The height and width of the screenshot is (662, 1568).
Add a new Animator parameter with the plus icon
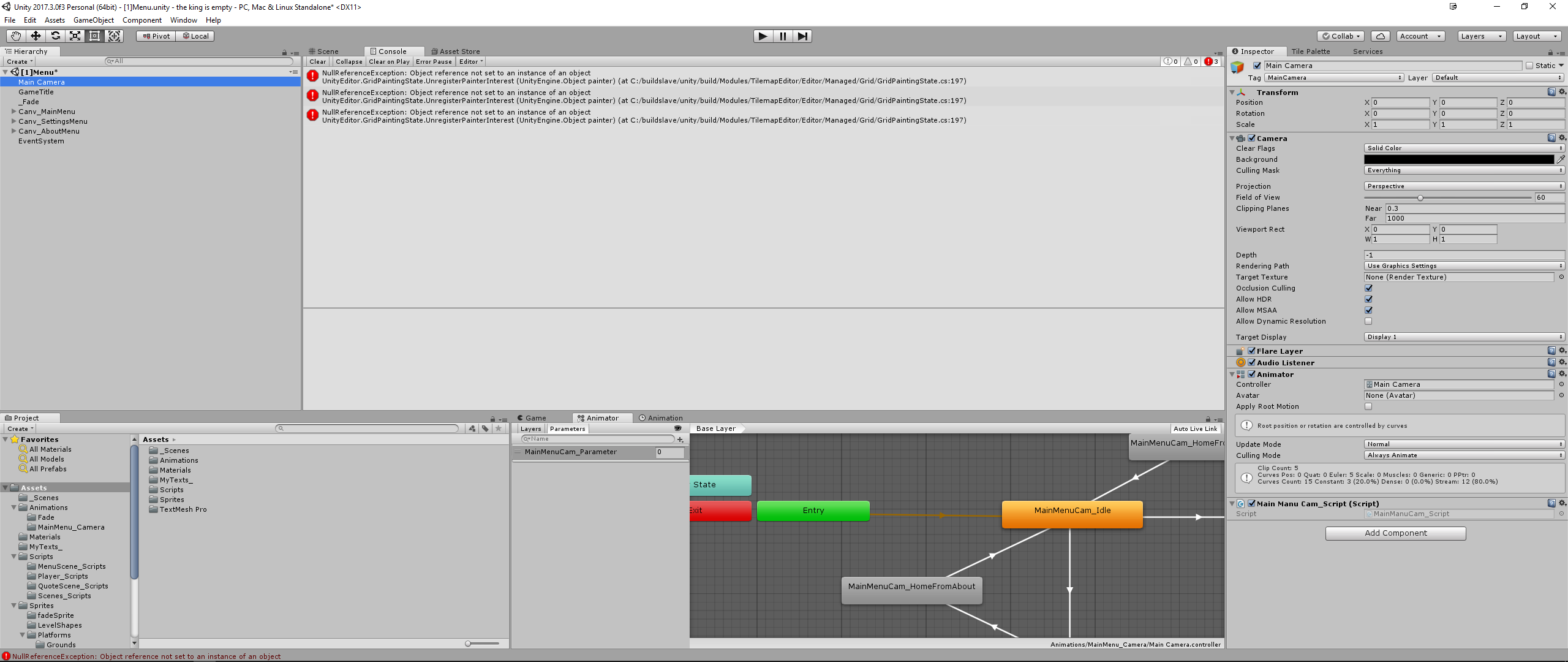pos(680,439)
